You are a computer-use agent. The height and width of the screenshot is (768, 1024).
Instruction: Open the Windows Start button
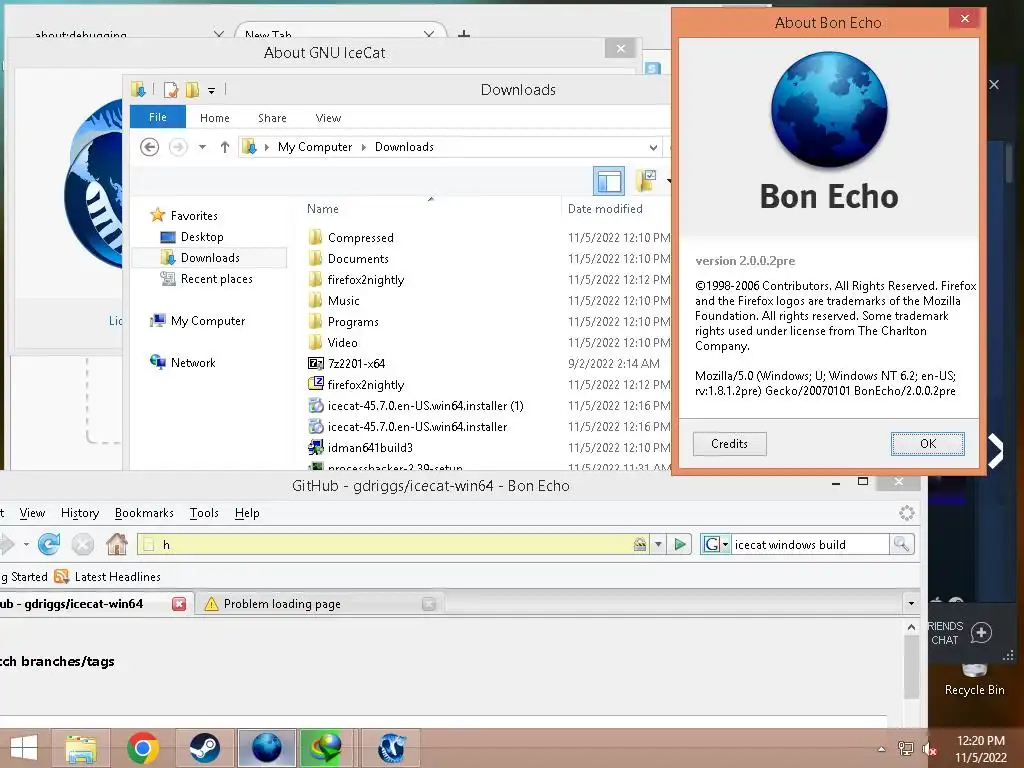[x=24, y=748]
